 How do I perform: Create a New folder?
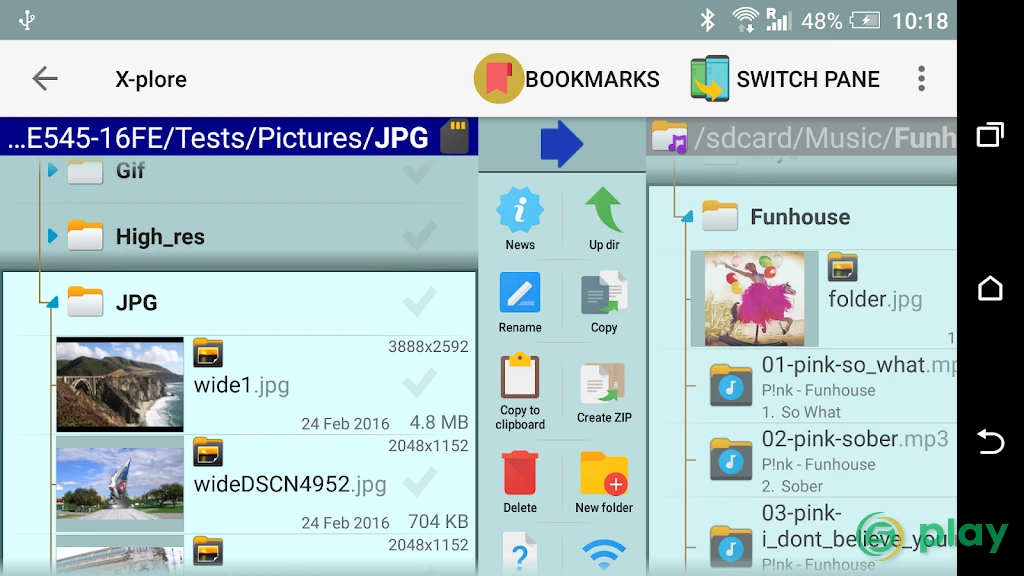pos(603,473)
